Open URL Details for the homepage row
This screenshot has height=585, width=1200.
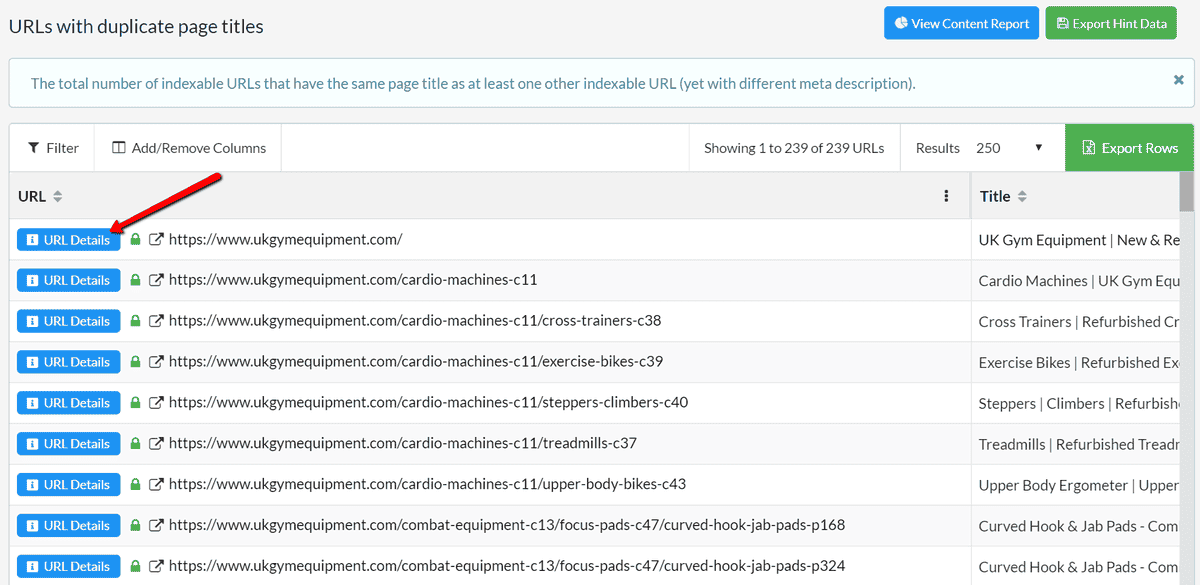coord(68,240)
